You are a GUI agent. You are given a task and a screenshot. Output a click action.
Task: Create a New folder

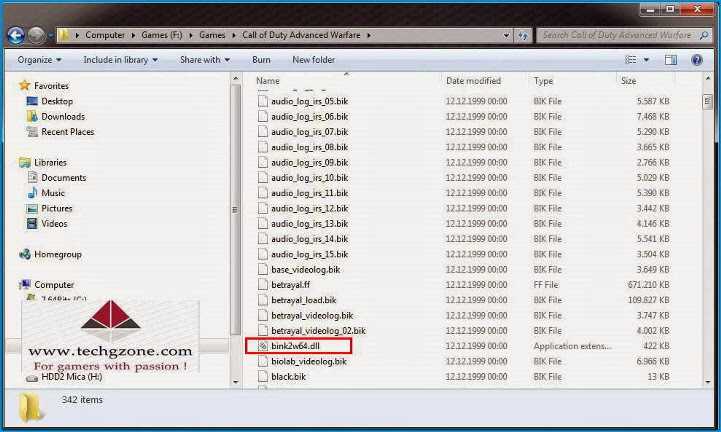click(x=314, y=60)
